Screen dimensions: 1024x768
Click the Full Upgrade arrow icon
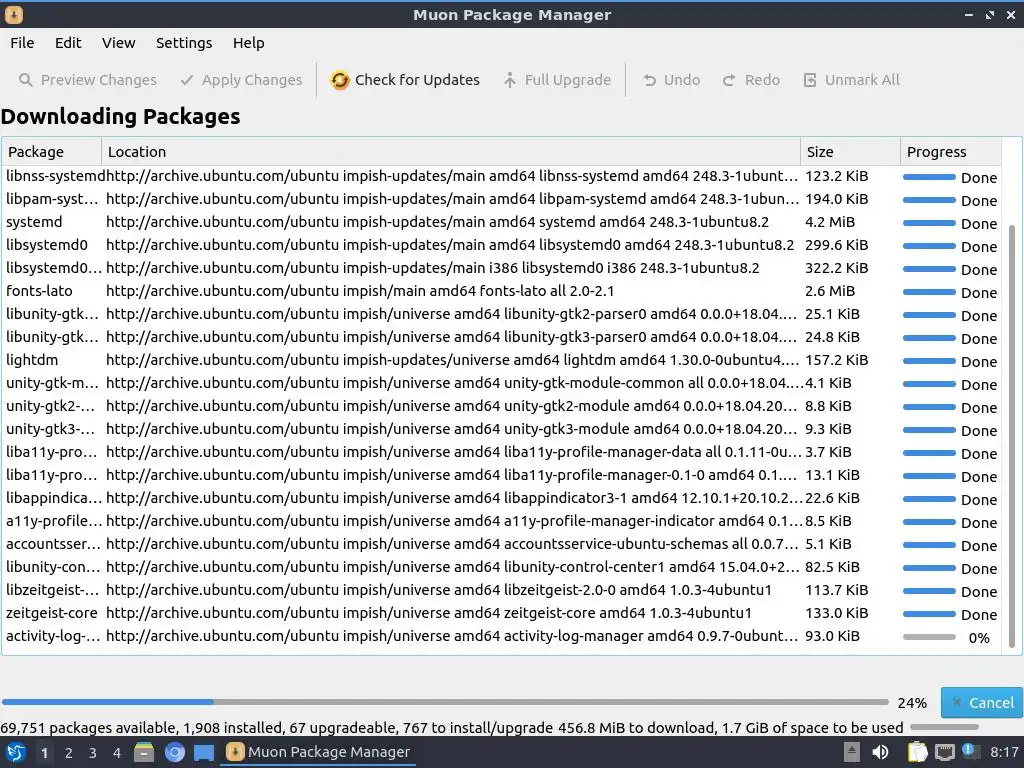click(x=509, y=80)
